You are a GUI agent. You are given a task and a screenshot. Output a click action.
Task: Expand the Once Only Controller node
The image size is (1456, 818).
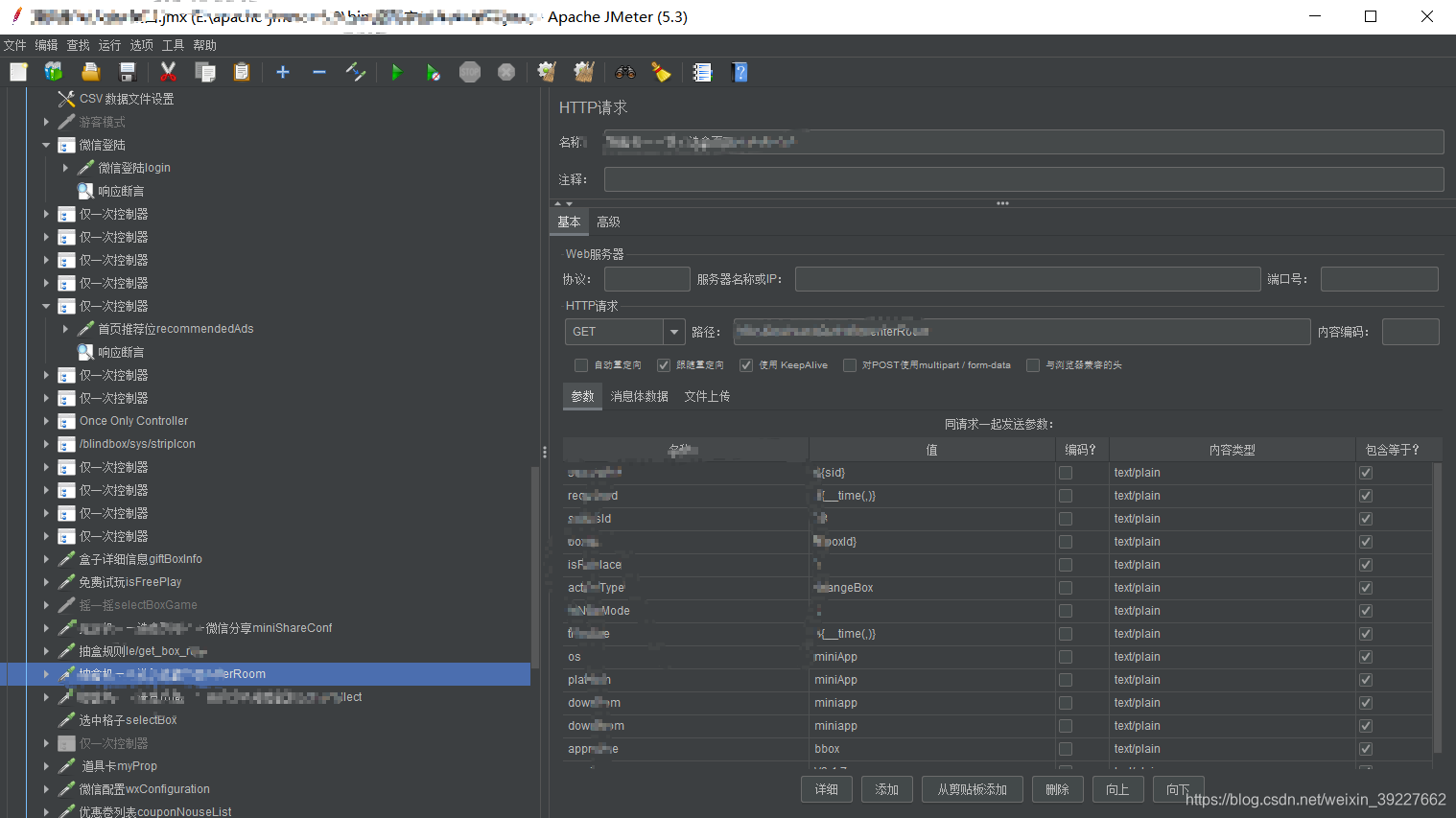tap(46, 421)
